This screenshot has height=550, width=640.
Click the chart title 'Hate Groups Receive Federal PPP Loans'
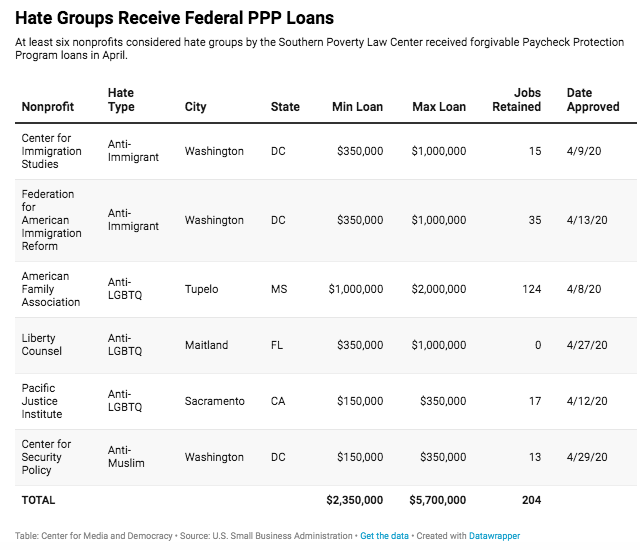point(175,18)
